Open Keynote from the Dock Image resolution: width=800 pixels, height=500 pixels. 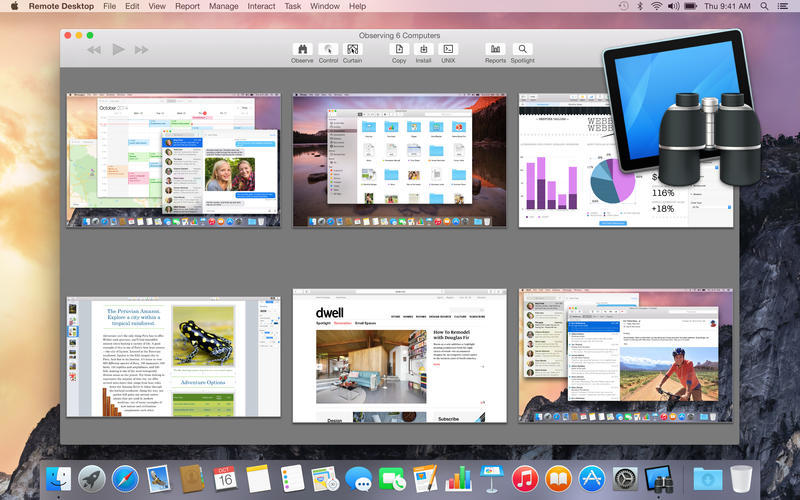click(x=492, y=479)
